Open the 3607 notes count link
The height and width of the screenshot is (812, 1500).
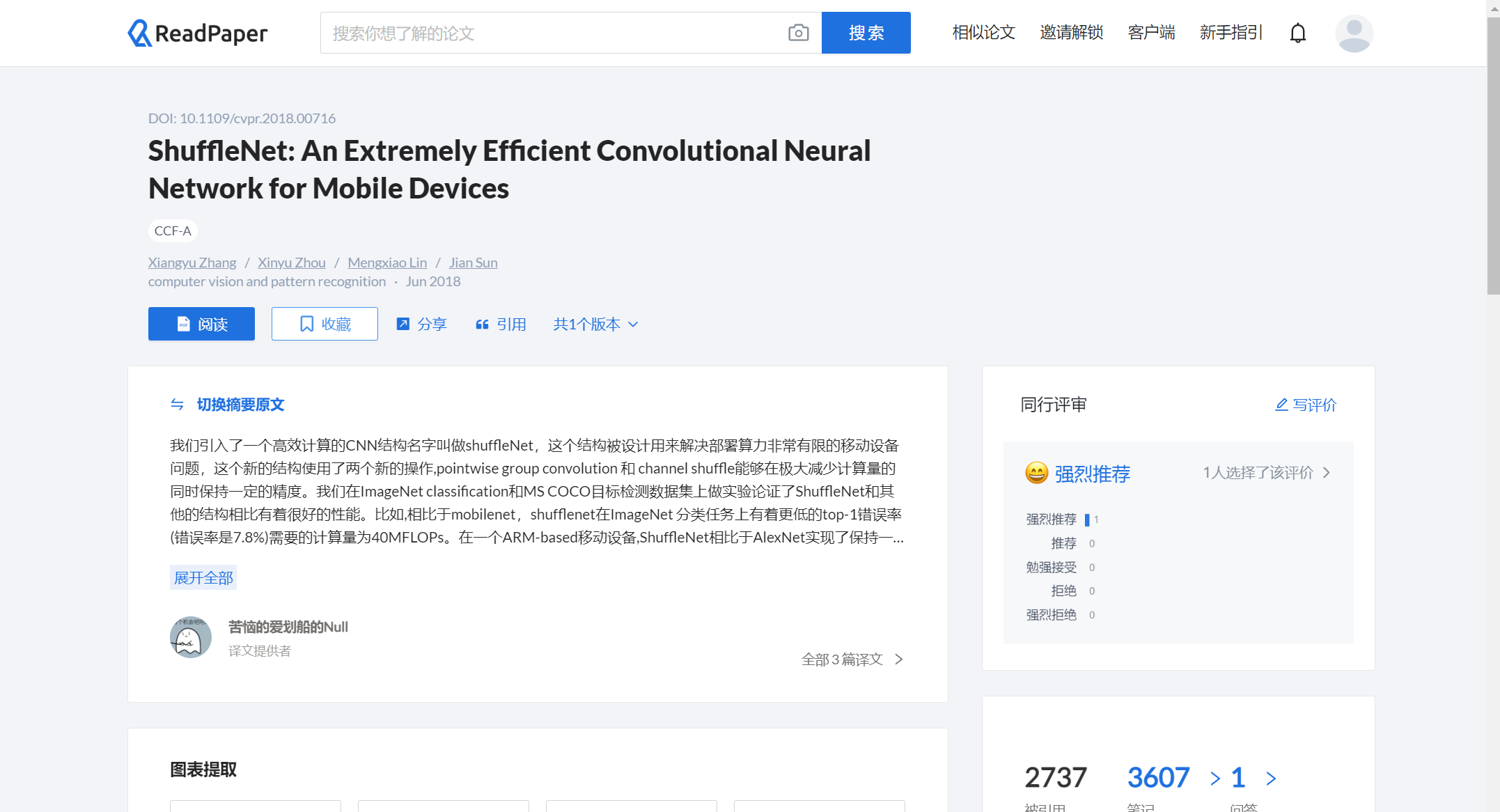tap(1158, 778)
